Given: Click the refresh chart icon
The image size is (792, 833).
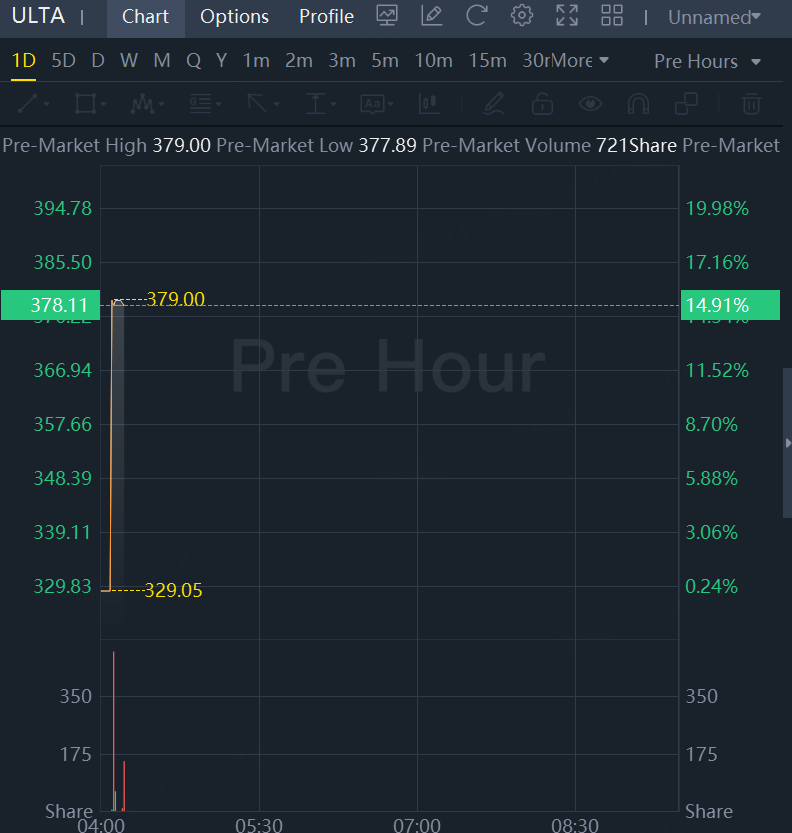Looking at the screenshot, I should tap(477, 16).
